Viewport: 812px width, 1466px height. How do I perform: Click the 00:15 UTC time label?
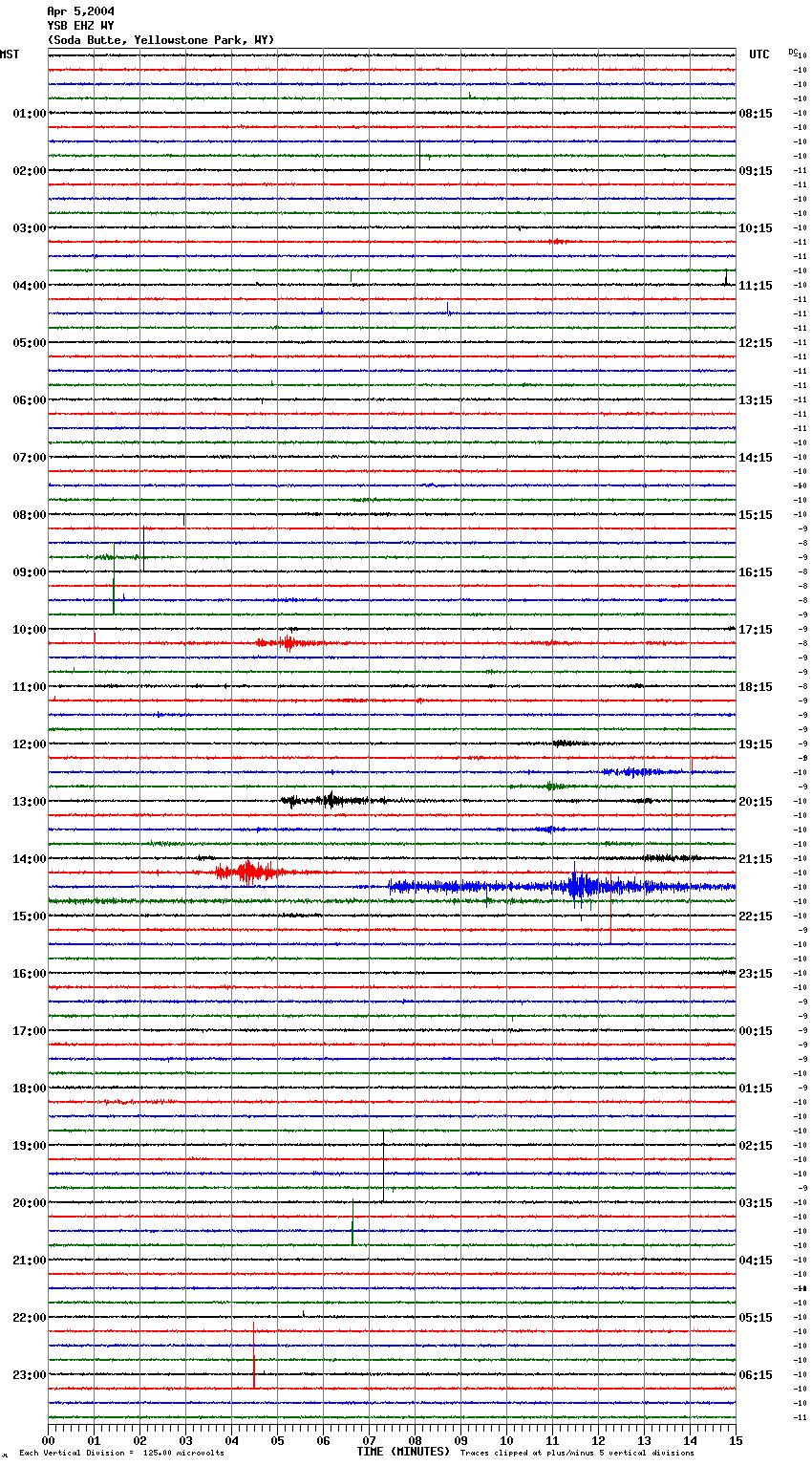tap(756, 1031)
